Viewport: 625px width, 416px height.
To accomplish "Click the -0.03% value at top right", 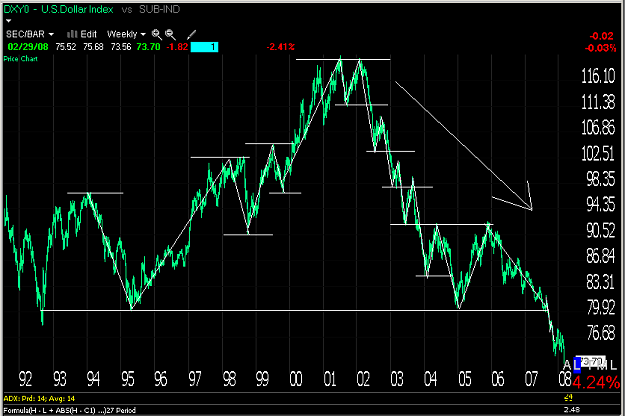I will click(601, 48).
